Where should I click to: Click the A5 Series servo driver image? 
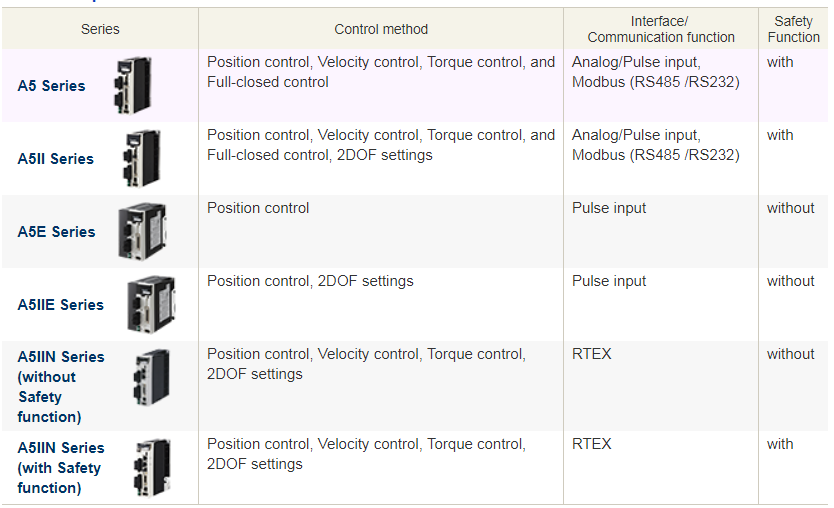133,85
